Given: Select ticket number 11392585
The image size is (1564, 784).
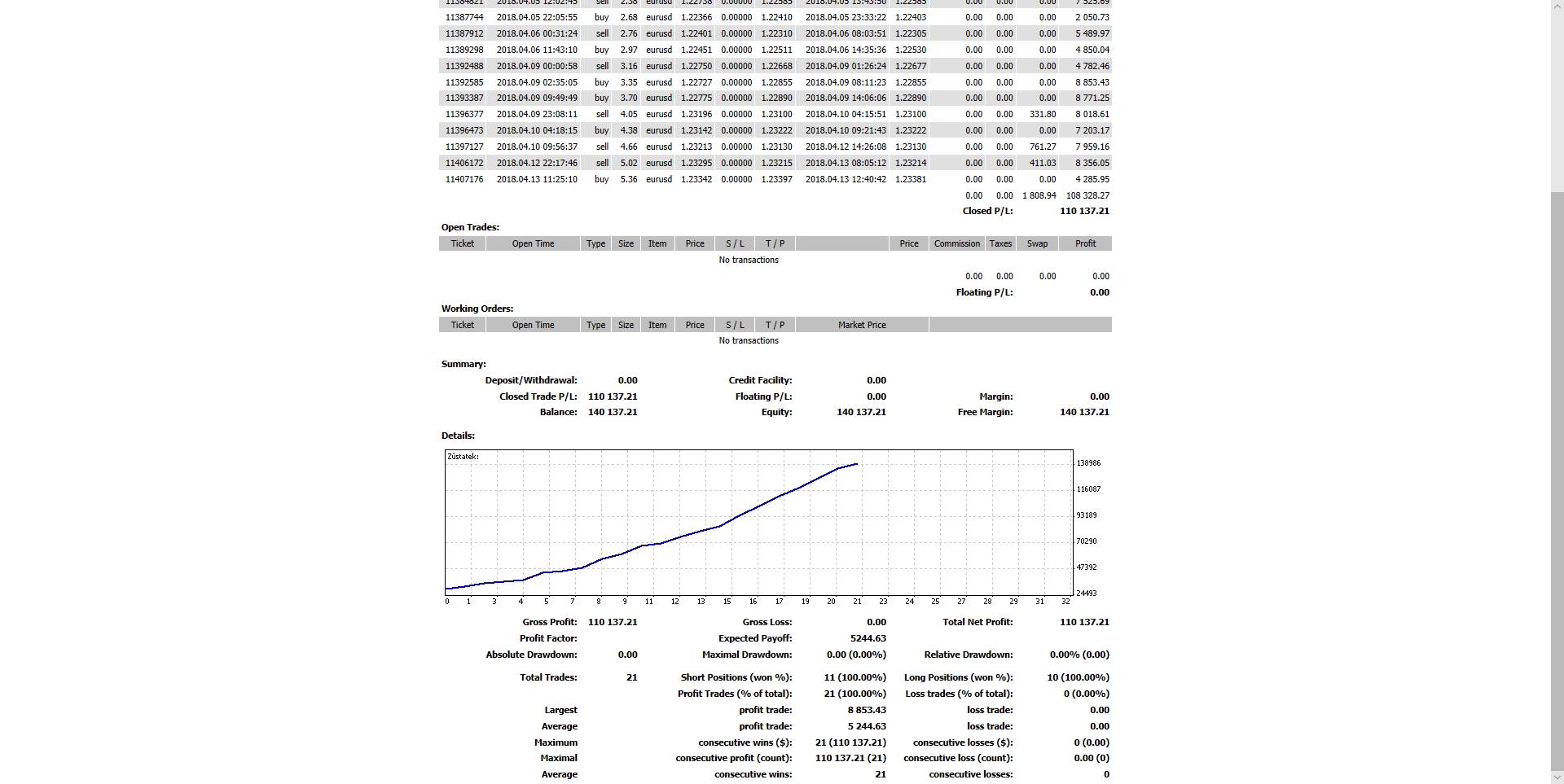Looking at the screenshot, I should pyautogui.click(x=464, y=82).
